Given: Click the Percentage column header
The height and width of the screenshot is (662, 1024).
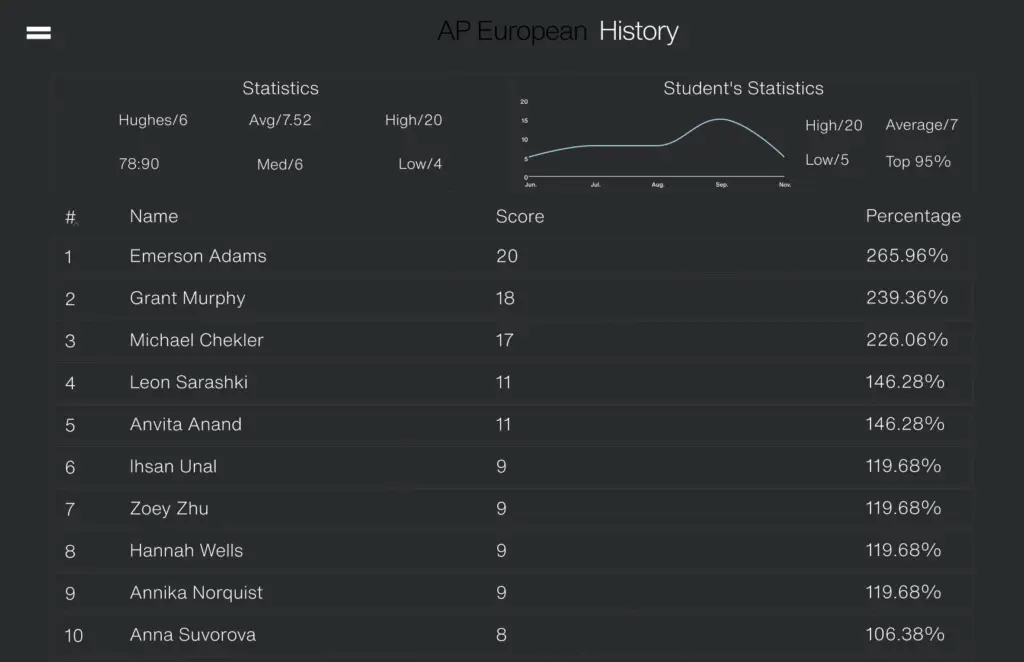Looking at the screenshot, I should pos(913,216).
